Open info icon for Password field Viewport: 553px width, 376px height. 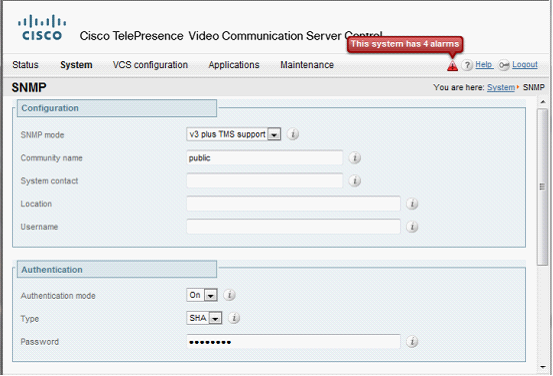point(412,341)
